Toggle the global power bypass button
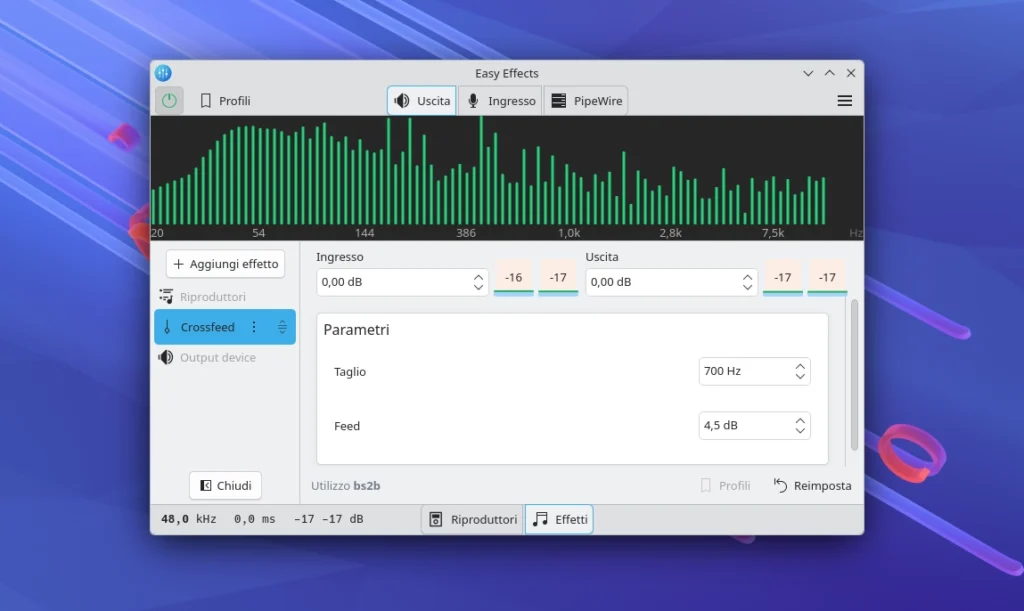This screenshot has height=611, width=1024. [169, 100]
